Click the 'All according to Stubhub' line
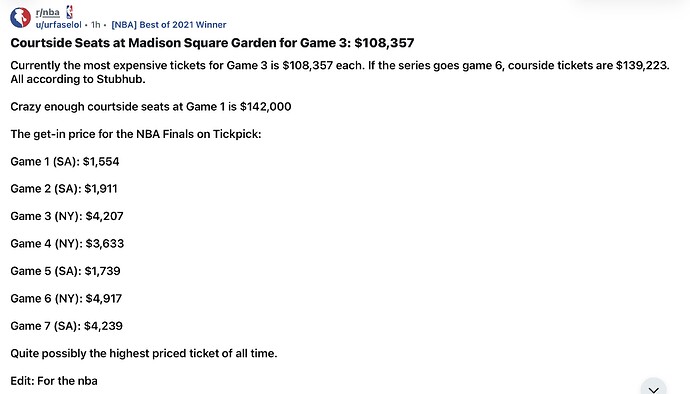 tap(78, 79)
